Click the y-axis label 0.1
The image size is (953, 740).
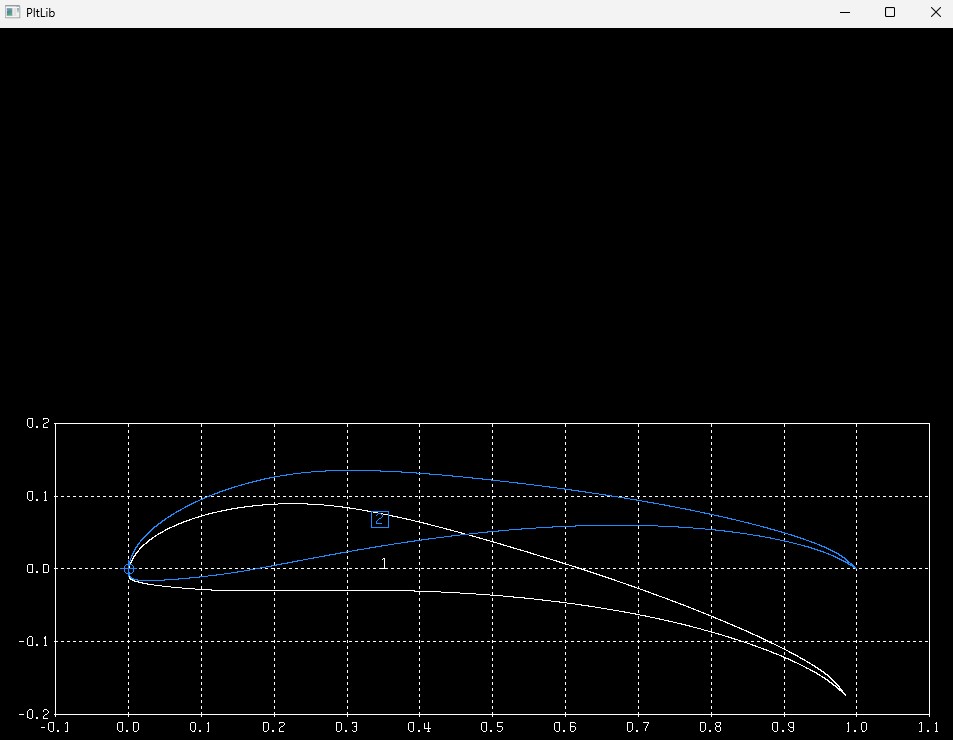click(38, 496)
